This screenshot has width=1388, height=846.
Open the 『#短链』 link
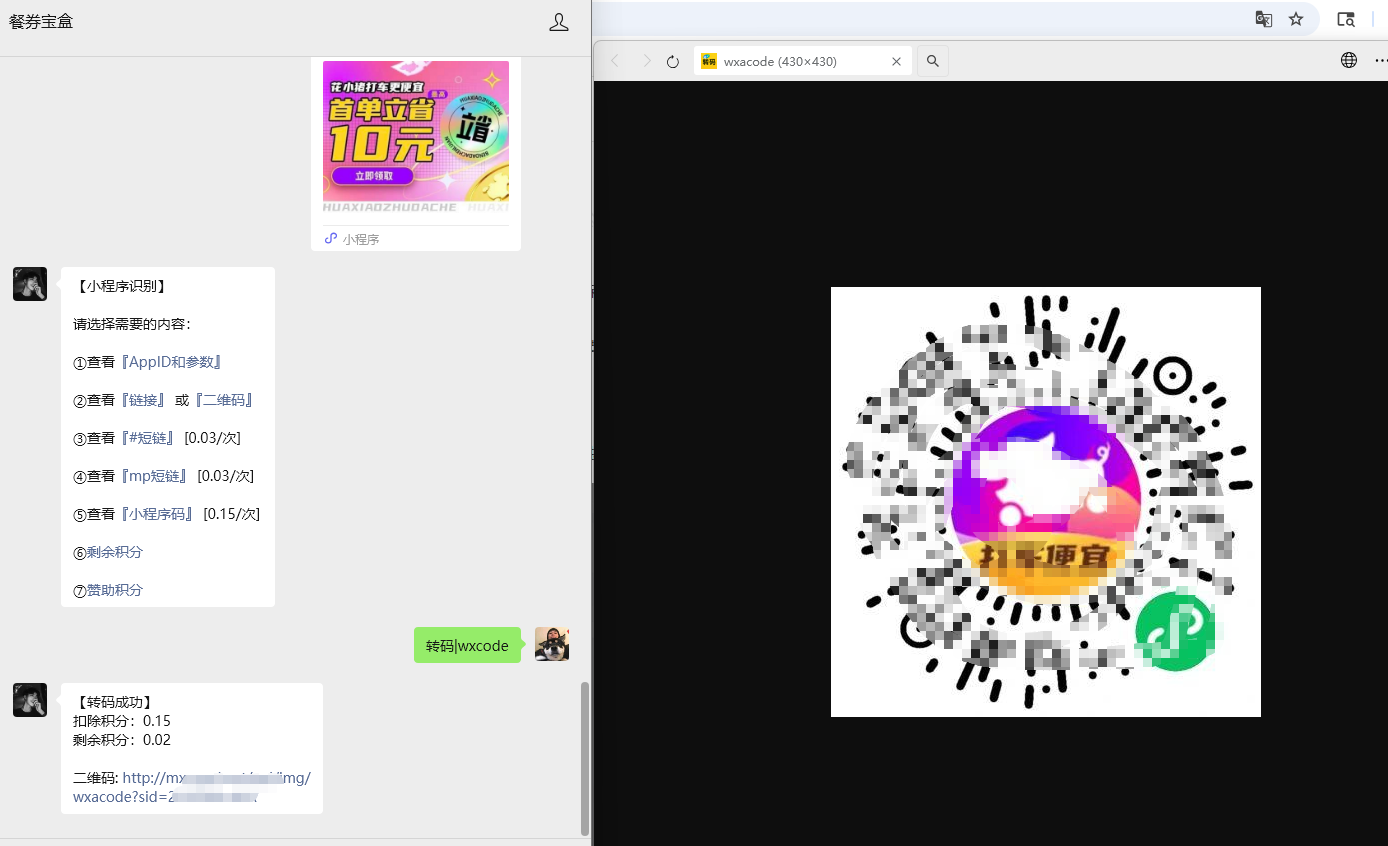coord(148,438)
